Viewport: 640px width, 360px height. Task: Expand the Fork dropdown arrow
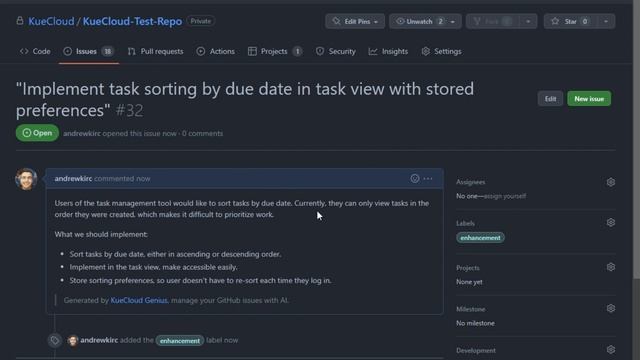pos(528,21)
